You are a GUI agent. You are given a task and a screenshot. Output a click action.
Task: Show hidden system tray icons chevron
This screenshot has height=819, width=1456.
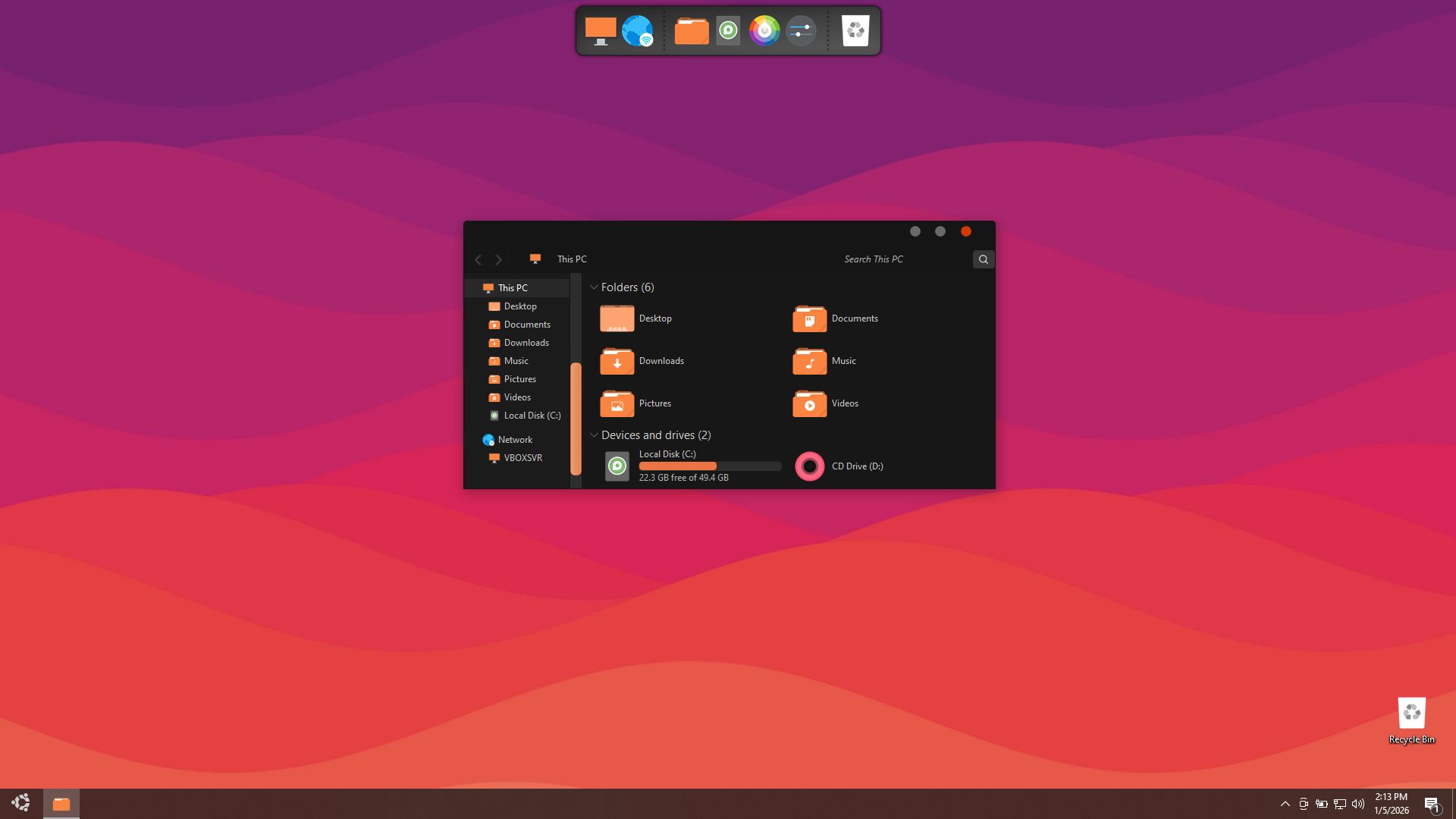1285,804
